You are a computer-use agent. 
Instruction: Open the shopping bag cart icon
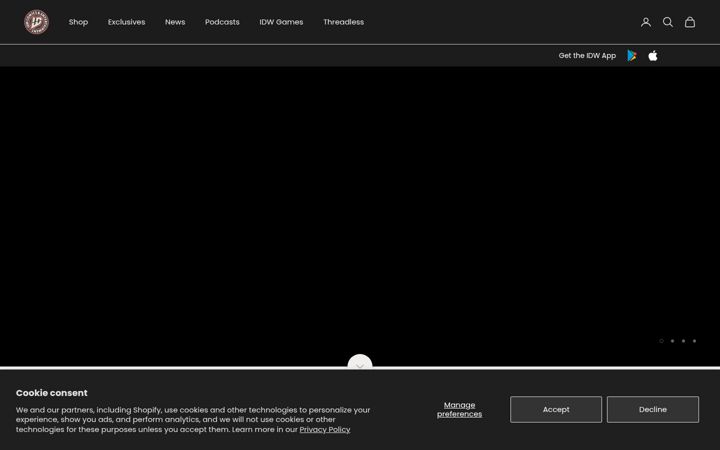point(690,22)
